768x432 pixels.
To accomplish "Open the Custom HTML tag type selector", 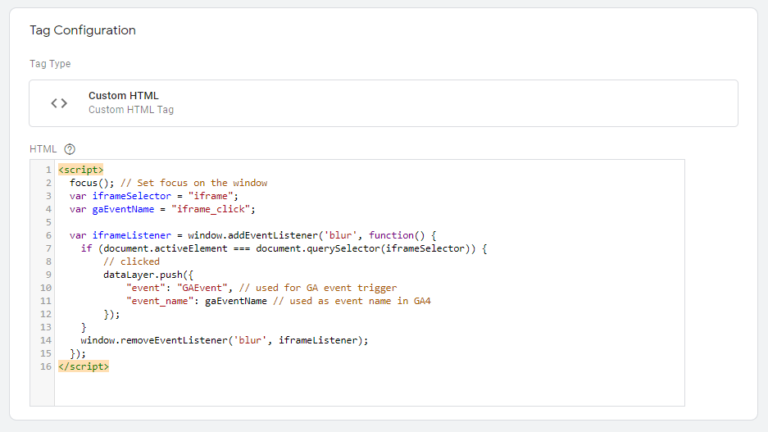I will click(x=384, y=103).
